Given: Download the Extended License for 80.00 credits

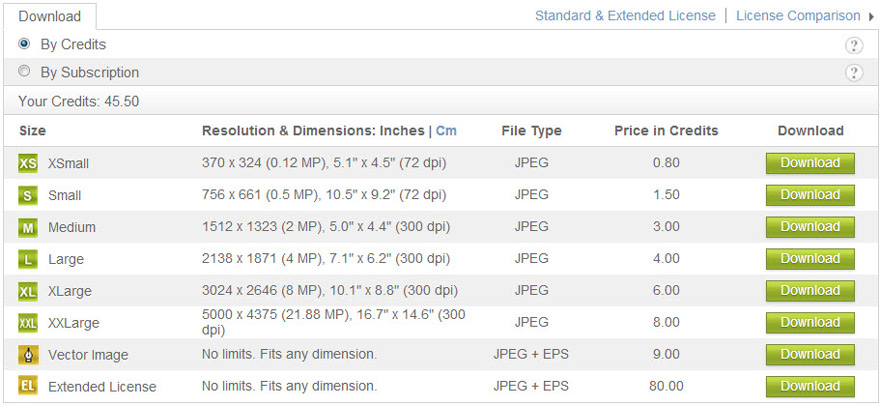Looking at the screenshot, I should click(810, 386).
